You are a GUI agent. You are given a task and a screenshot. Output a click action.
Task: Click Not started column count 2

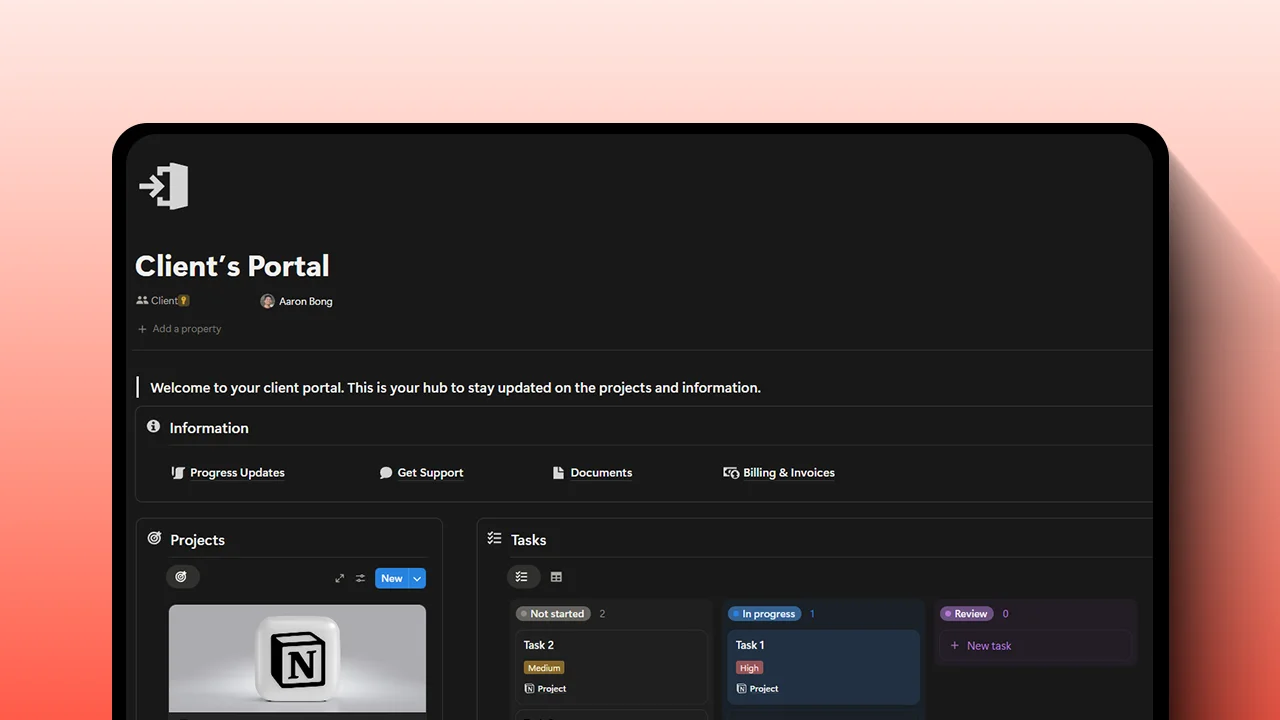[x=602, y=614]
